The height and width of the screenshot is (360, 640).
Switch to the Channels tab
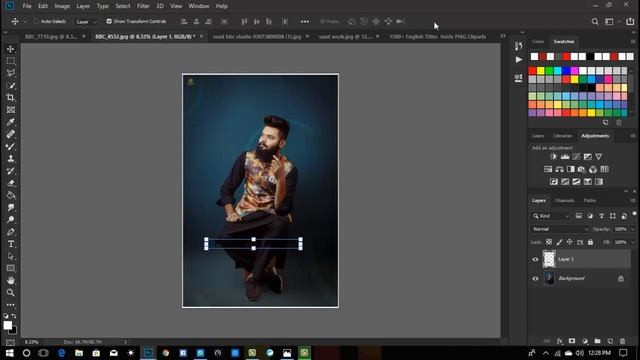pyautogui.click(x=564, y=200)
